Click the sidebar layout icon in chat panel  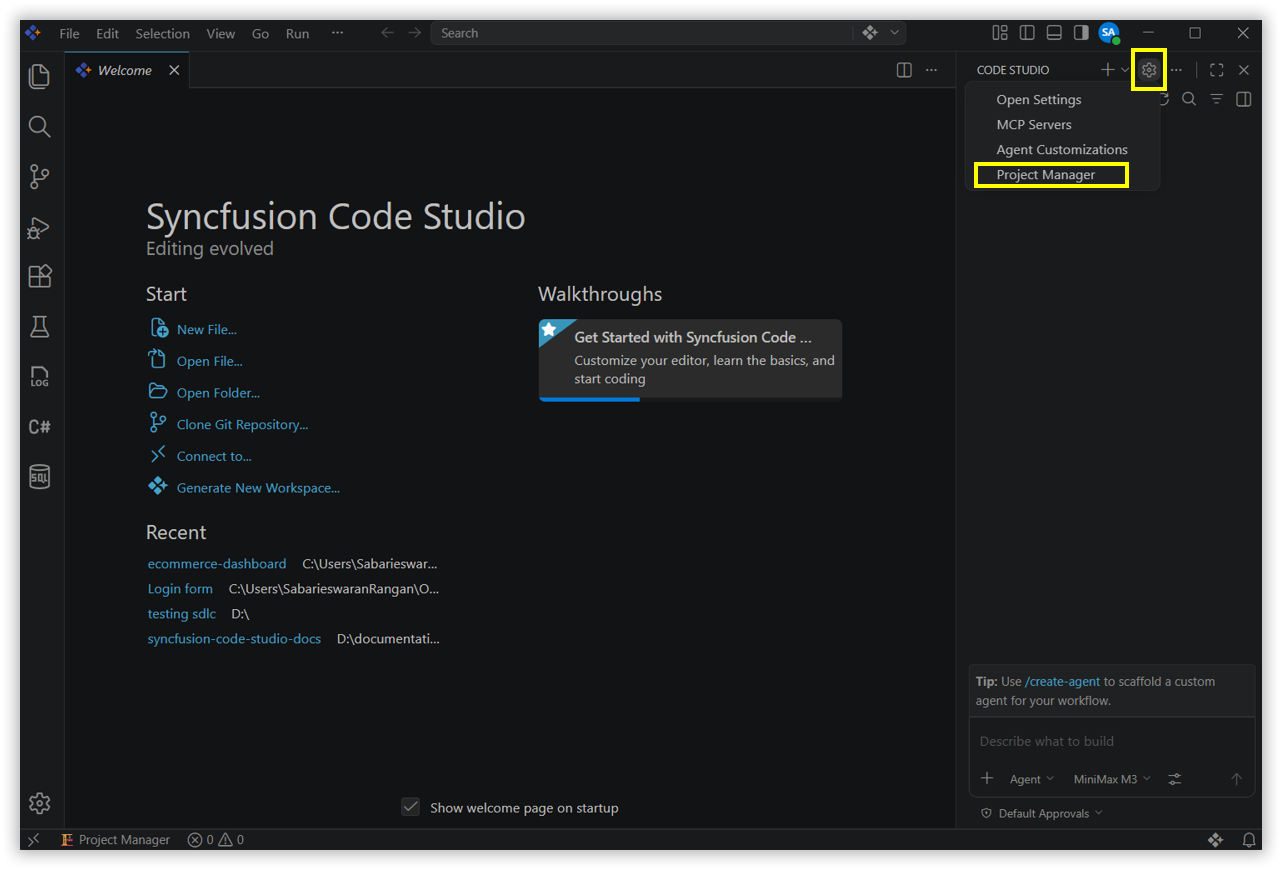coord(1243,99)
